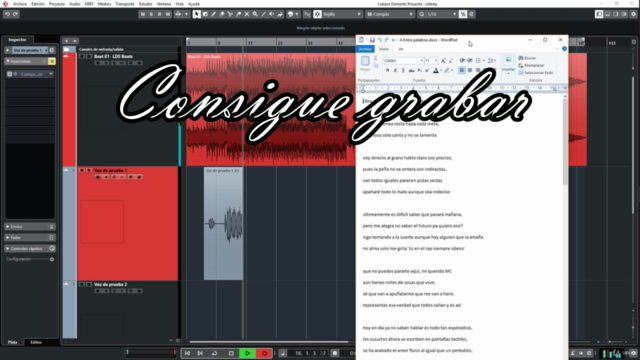The height and width of the screenshot is (360, 640).
Task: Apply bold (N) formatting in WordPad
Action: pos(387,71)
